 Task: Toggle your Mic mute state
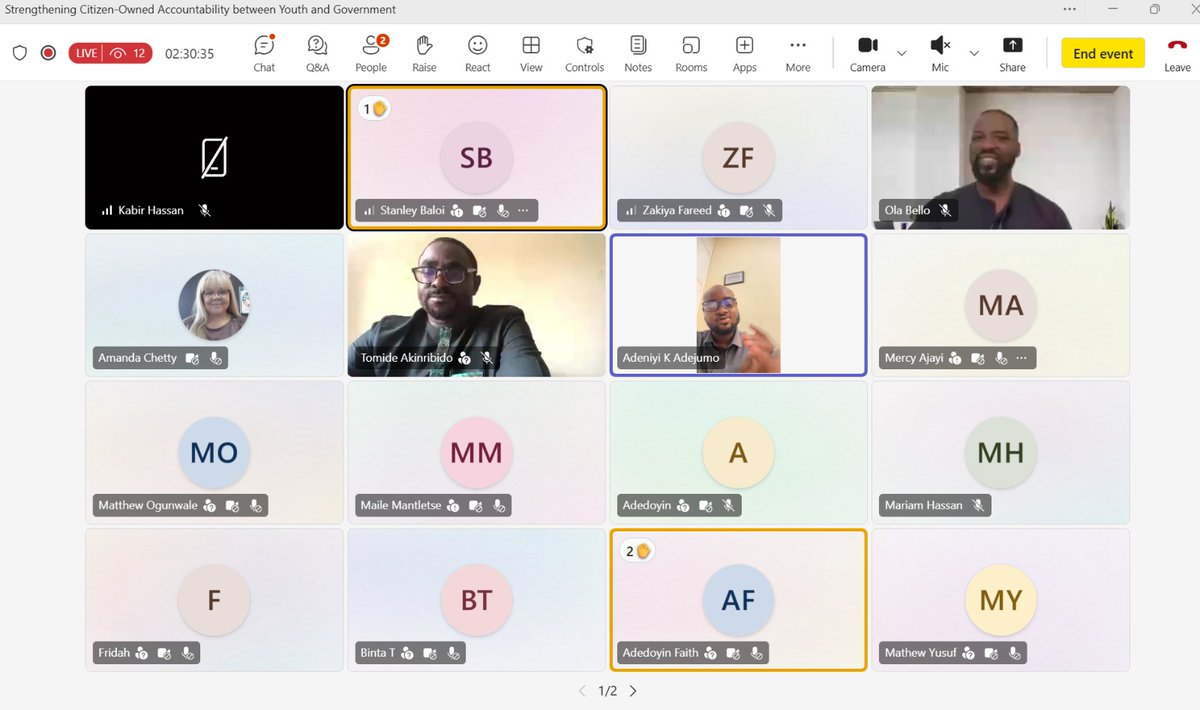click(940, 53)
